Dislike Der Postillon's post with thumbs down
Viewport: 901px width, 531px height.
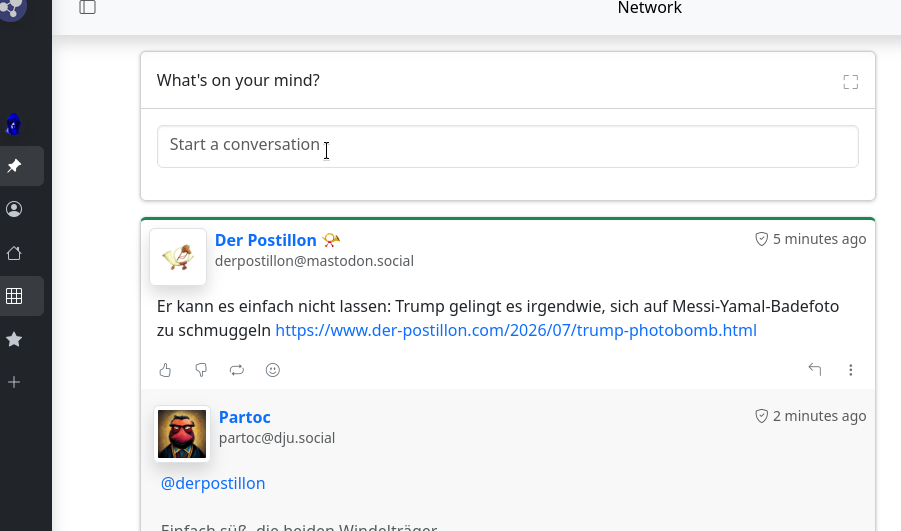click(201, 370)
